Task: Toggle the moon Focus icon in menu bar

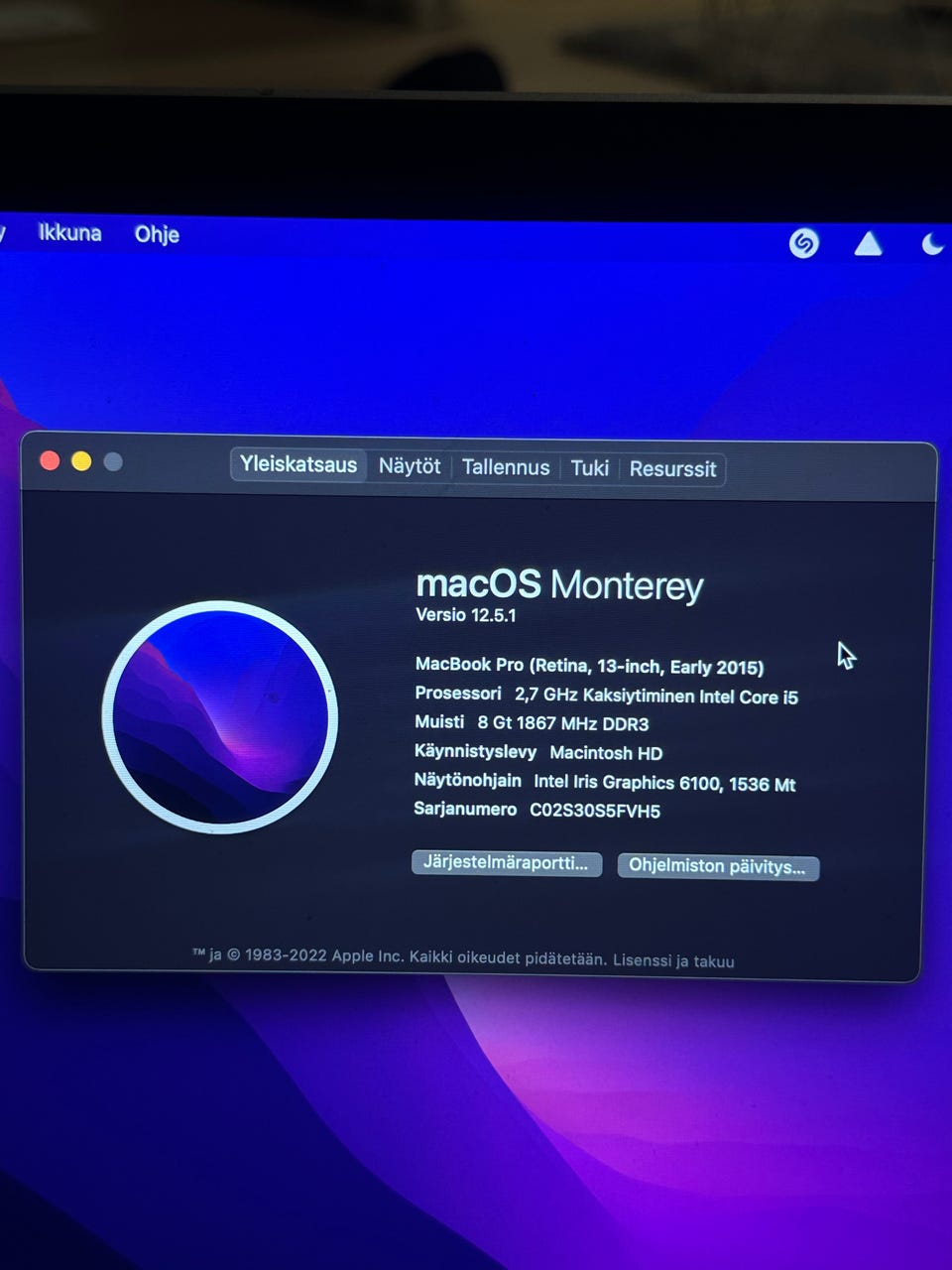Action: (932, 243)
